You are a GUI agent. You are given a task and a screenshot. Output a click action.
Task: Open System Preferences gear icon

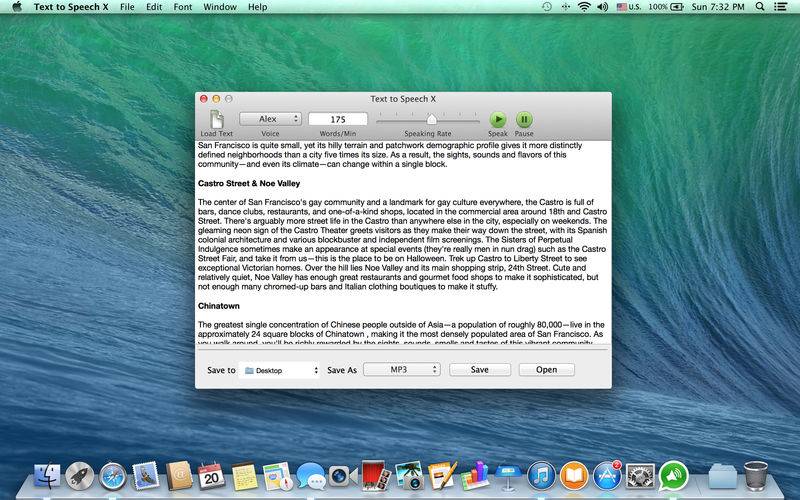[x=640, y=477]
